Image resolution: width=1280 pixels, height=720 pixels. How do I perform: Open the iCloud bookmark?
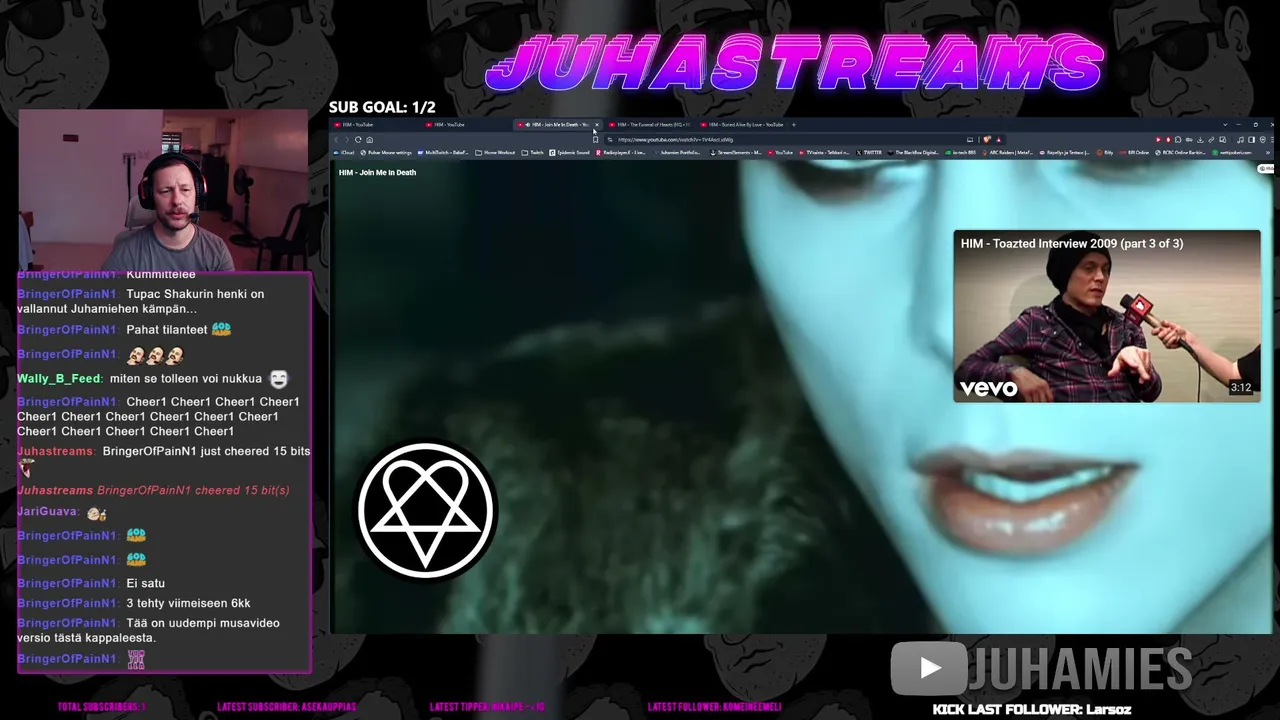[x=345, y=153]
